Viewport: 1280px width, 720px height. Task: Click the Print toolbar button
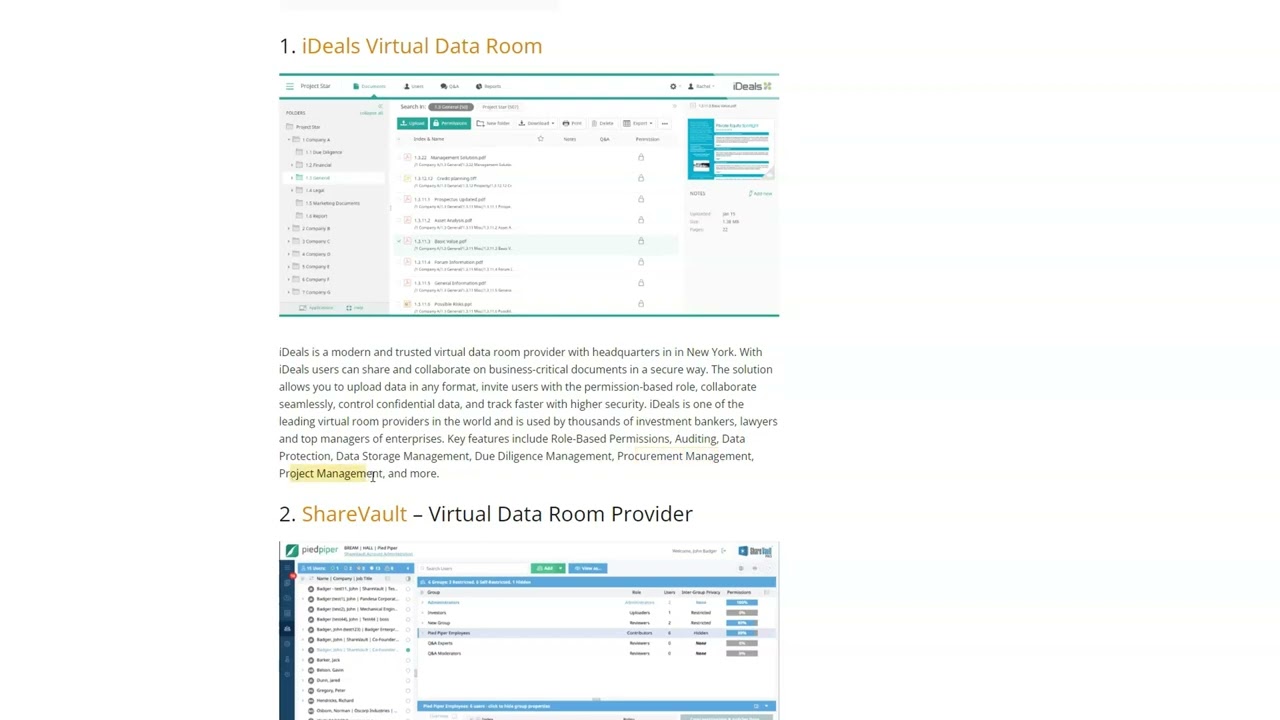pyautogui.click(x=573, y=123)
